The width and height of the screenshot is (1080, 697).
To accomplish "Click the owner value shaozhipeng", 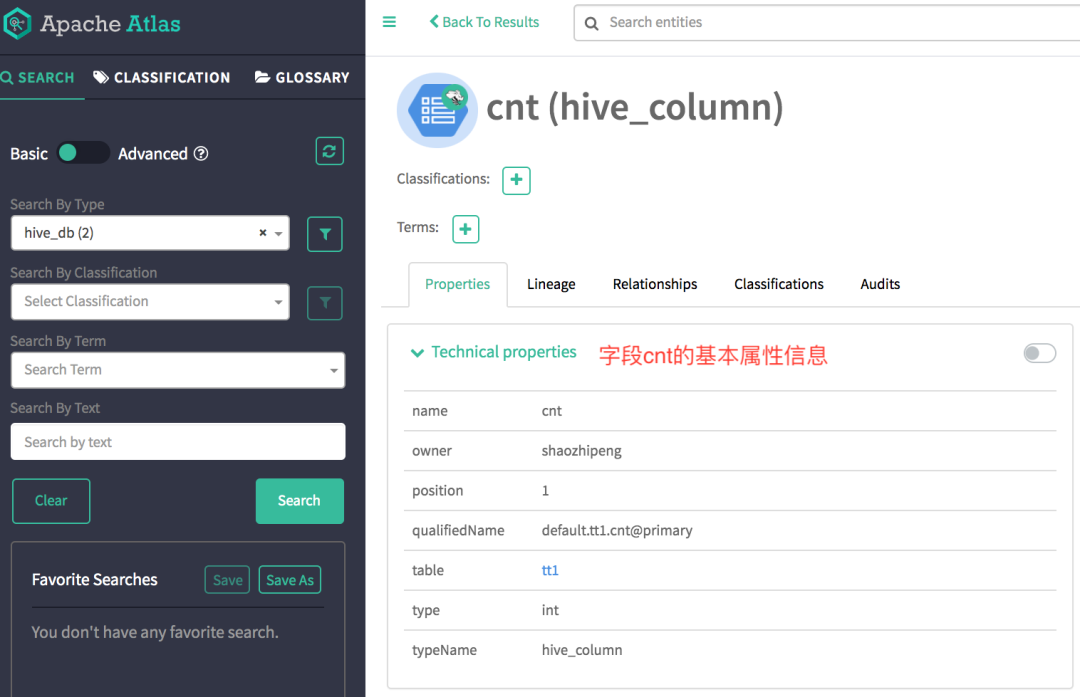I will 581,451.
